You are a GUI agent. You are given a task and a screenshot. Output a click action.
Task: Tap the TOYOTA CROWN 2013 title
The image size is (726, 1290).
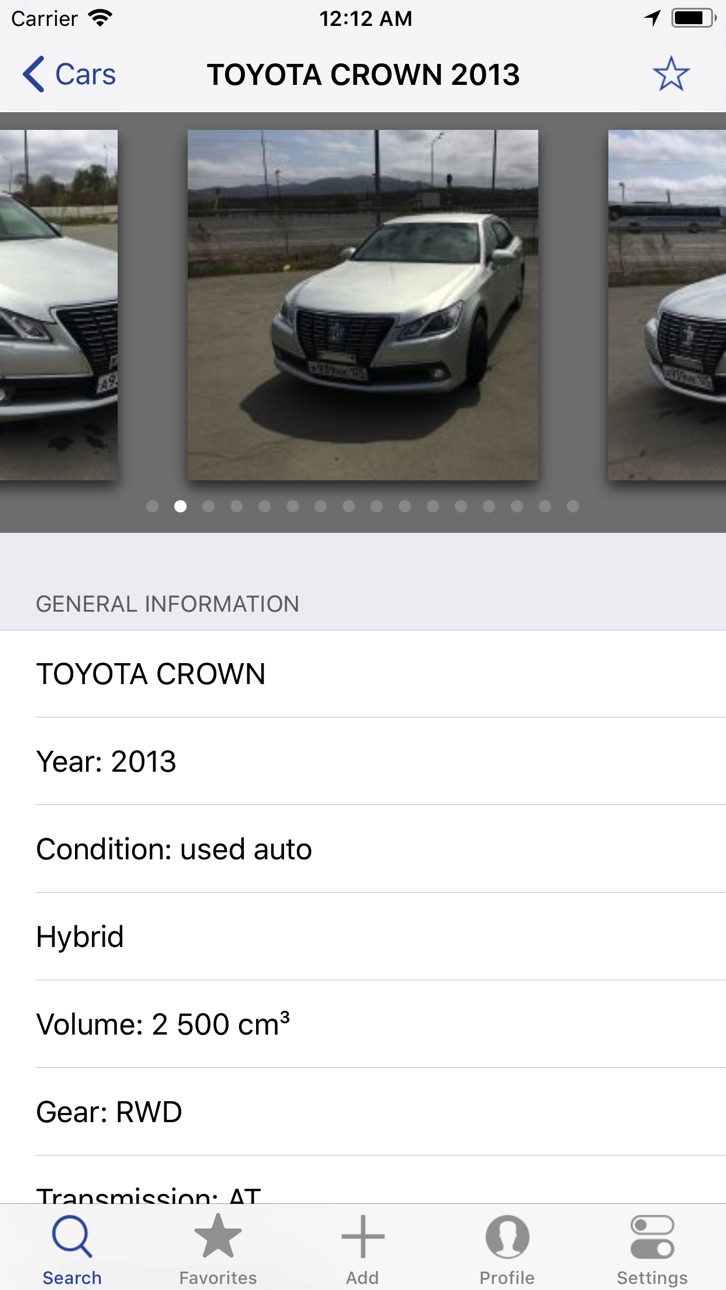[363, 75]
